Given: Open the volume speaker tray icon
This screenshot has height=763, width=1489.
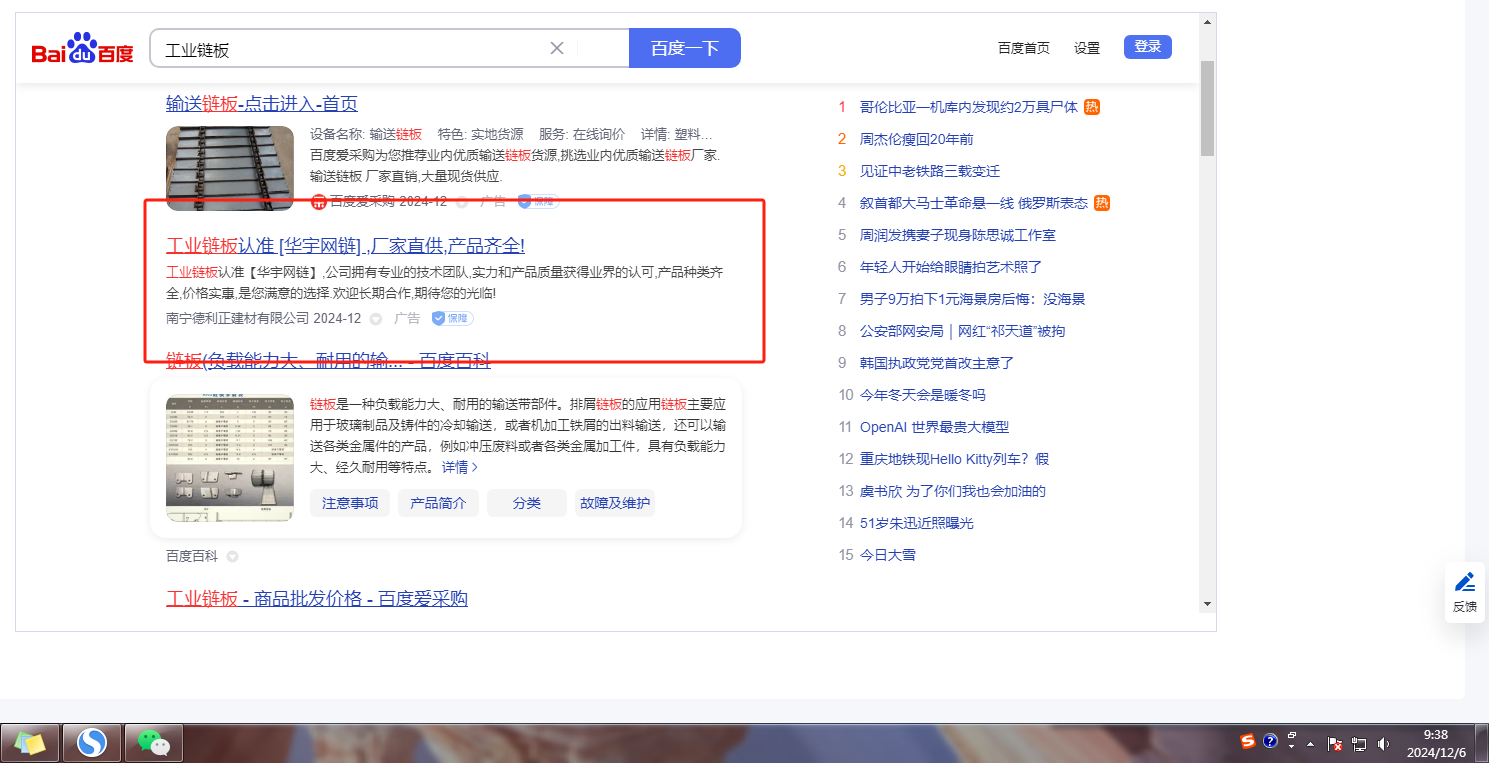Looking at the screenshot, I should coord(1384,744).
